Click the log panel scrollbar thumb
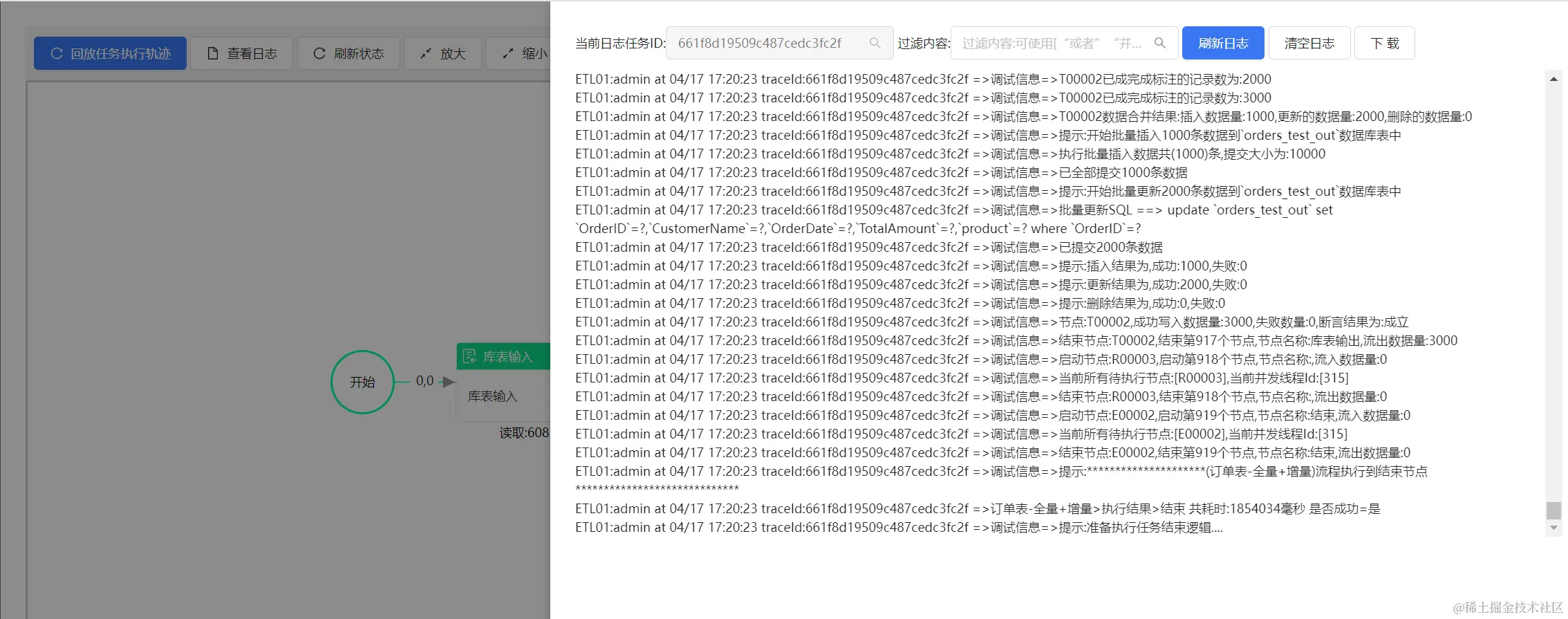The image size is (1568, 619). point(1553,510)
